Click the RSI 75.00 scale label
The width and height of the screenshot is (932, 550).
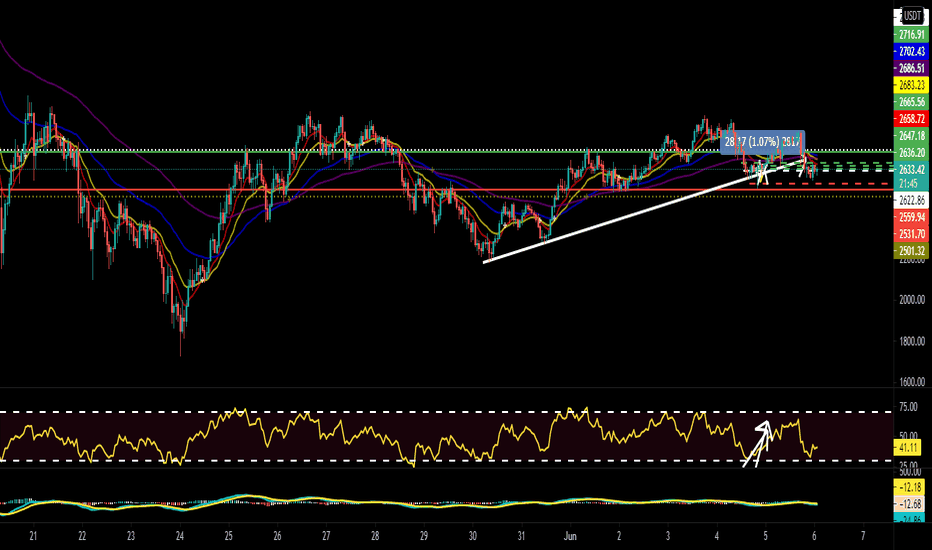point(909,407)
